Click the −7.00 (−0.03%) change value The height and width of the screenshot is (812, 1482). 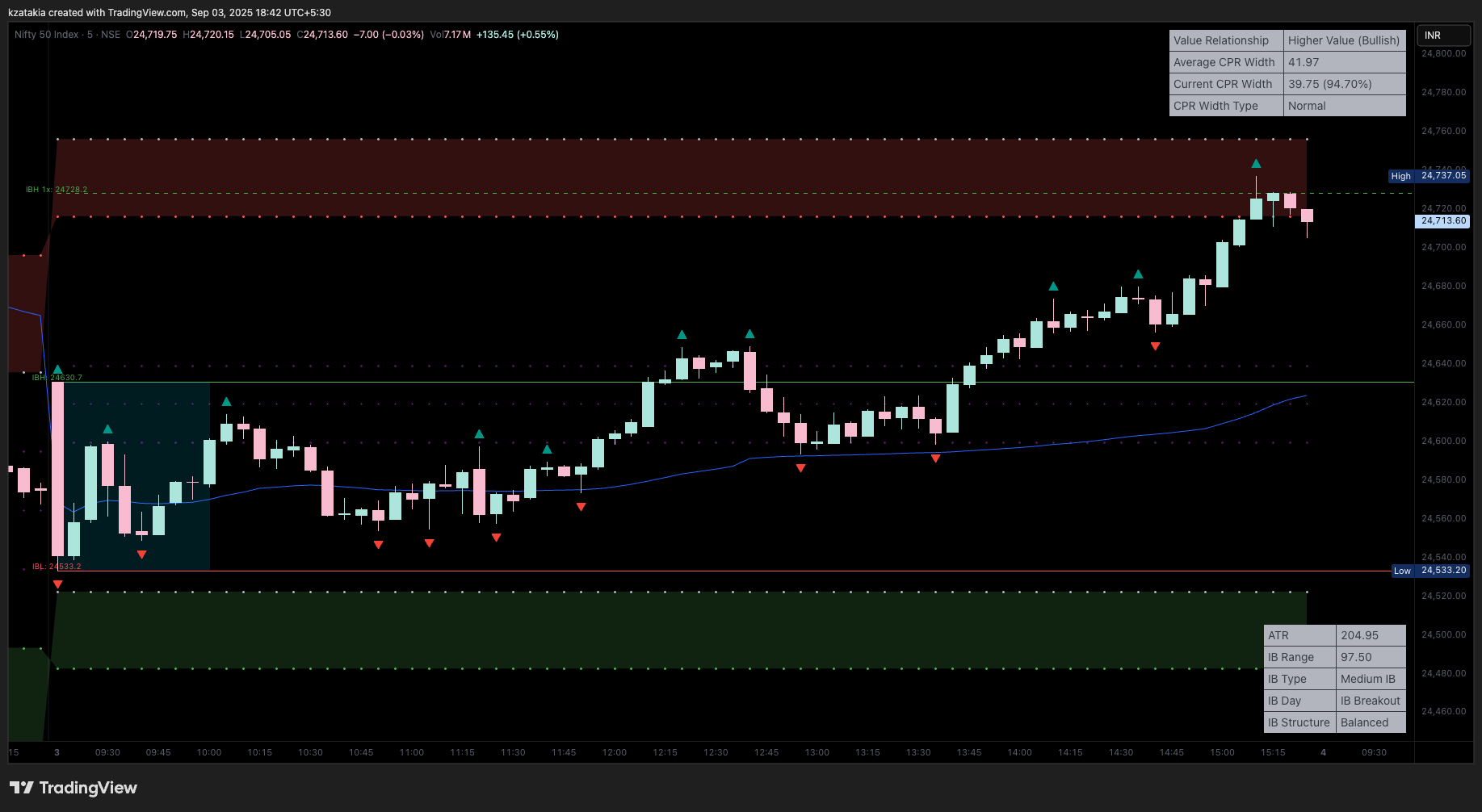tap(388, 35)
